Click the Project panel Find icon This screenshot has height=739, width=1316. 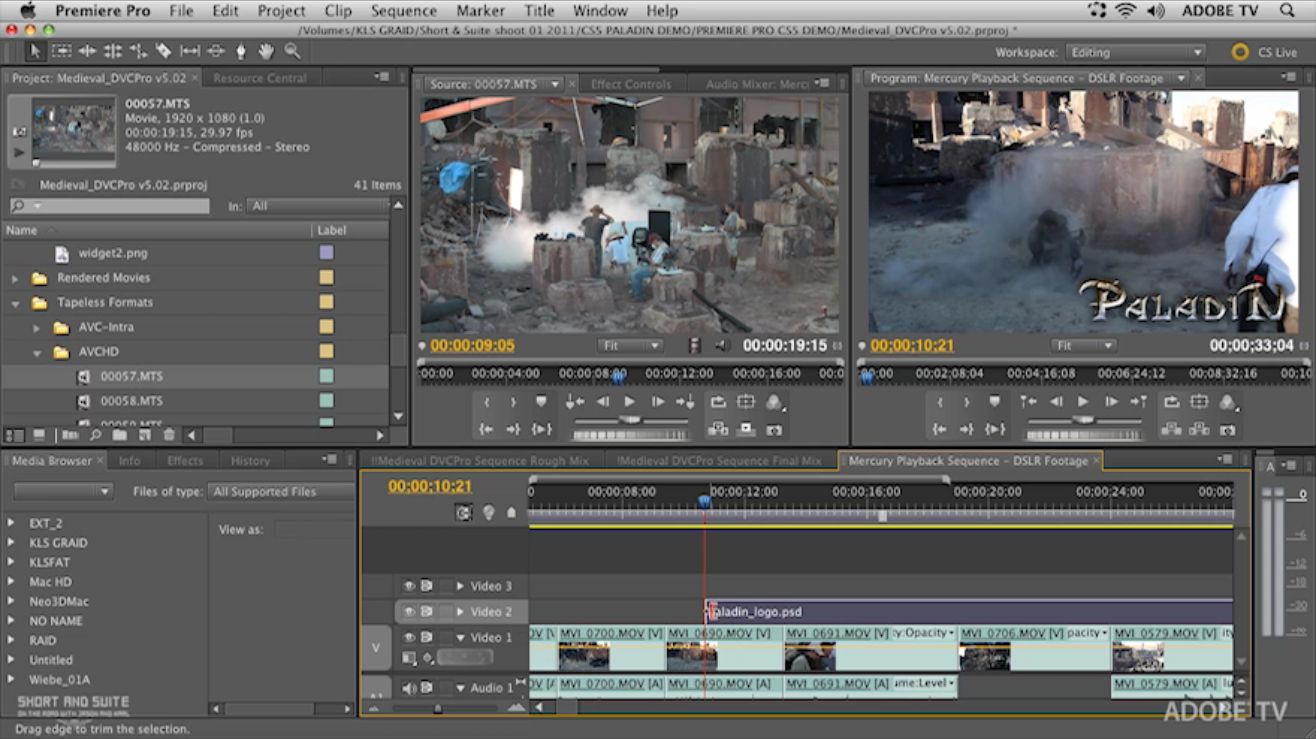pos(95,435)
